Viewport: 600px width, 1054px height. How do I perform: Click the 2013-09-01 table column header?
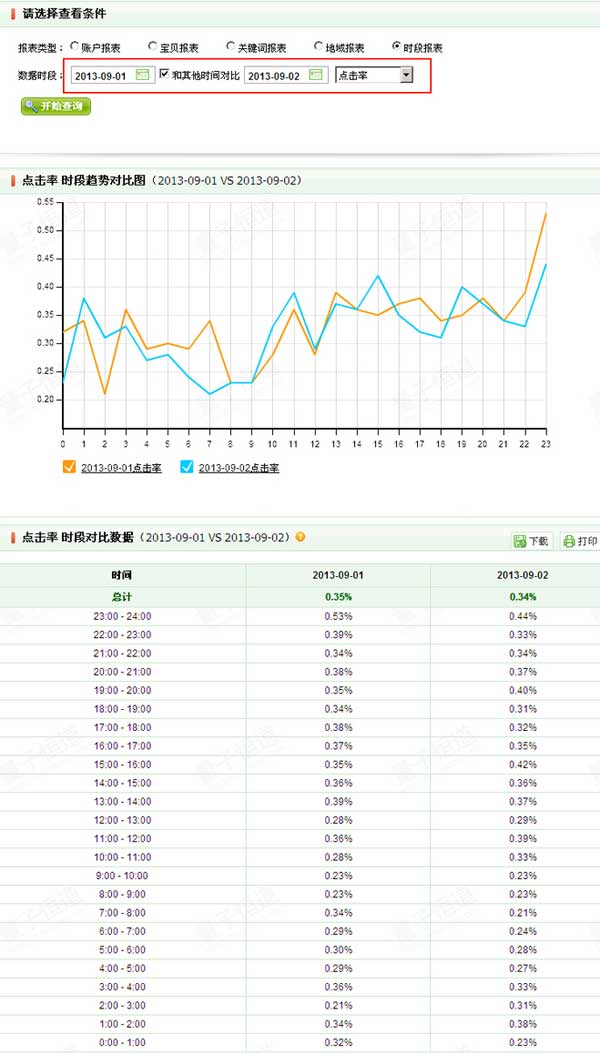tap(338, 575)
